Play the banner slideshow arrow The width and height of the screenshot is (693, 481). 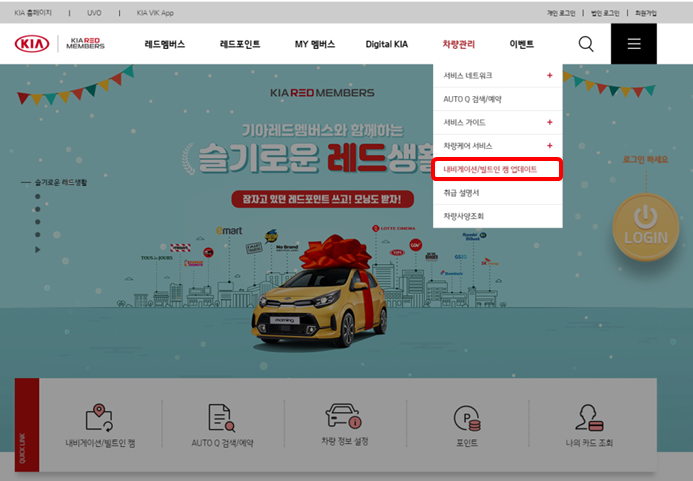tap(38, 250)
